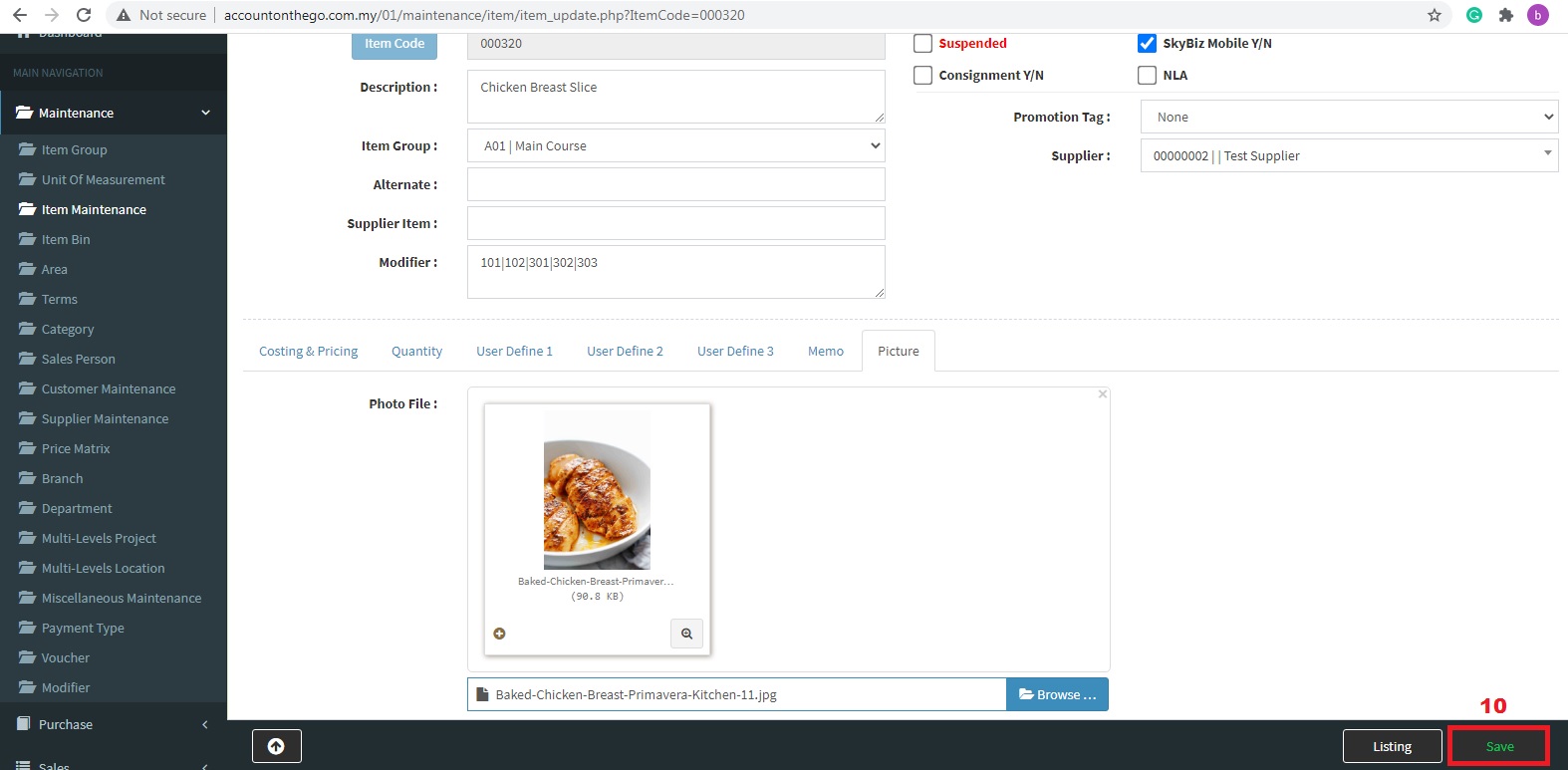This screenshot has height=770, width=1568.
Task: Switch to Costing & Pricing tab
Action: [x=308, y=352]
